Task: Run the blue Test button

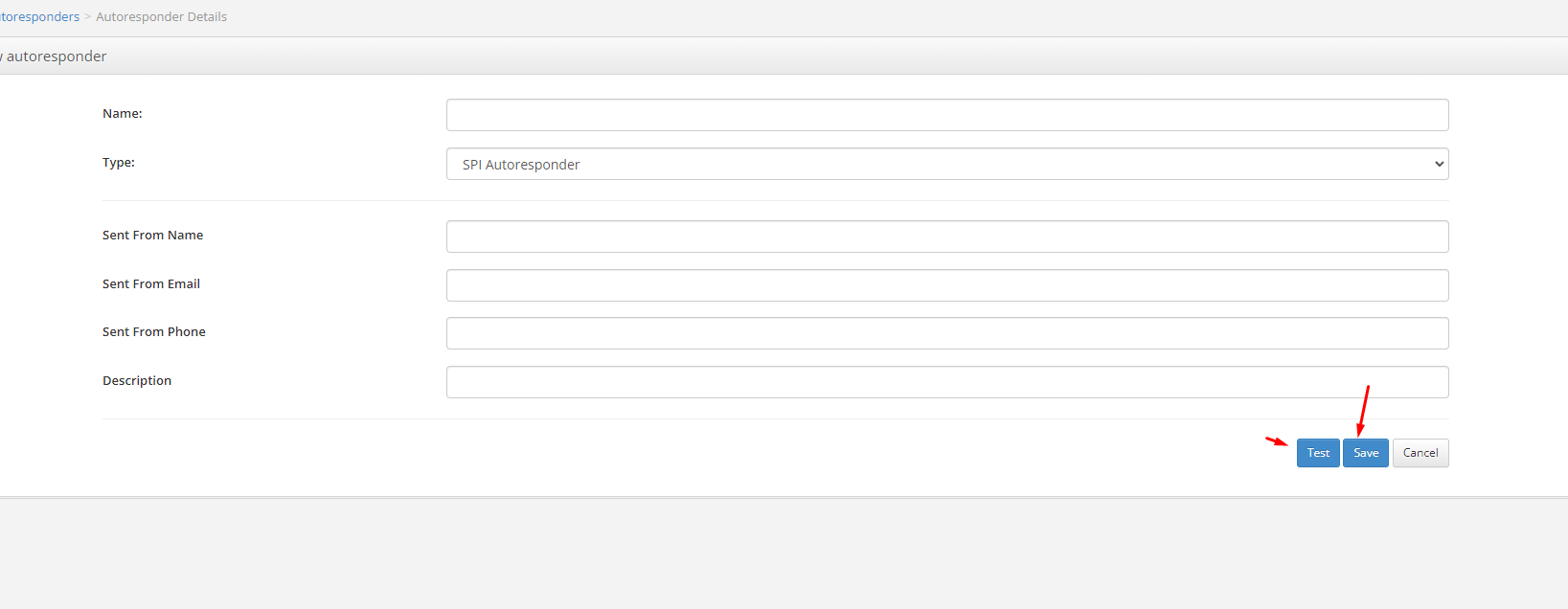Action: 1318,453
